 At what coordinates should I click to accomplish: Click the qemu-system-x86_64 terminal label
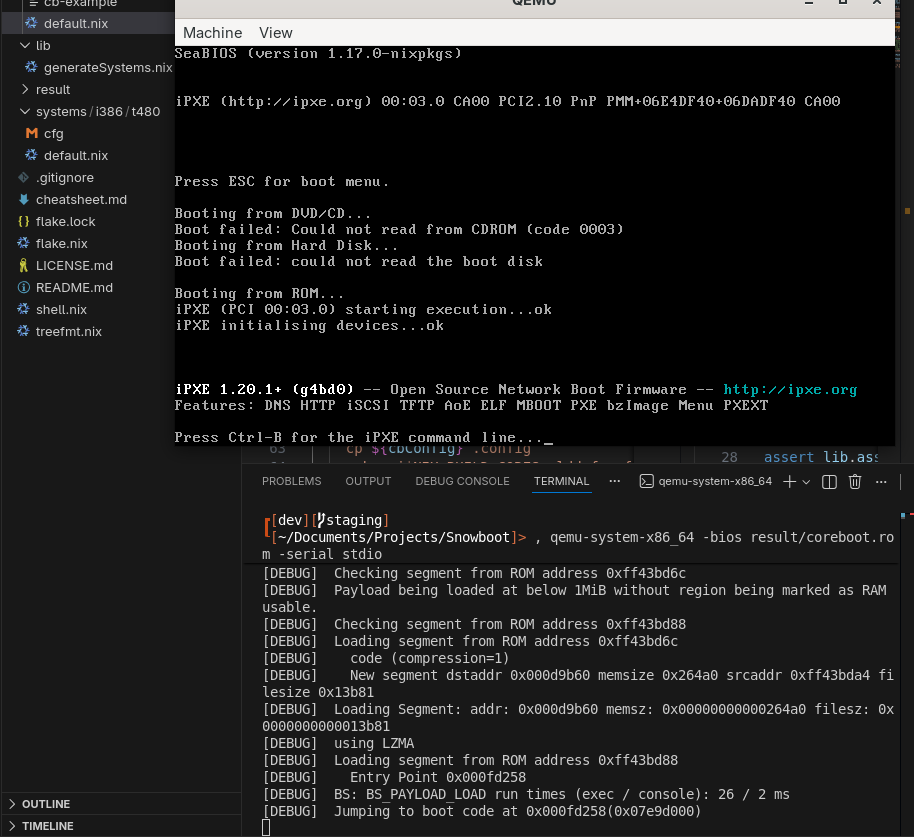coord(714,482)
